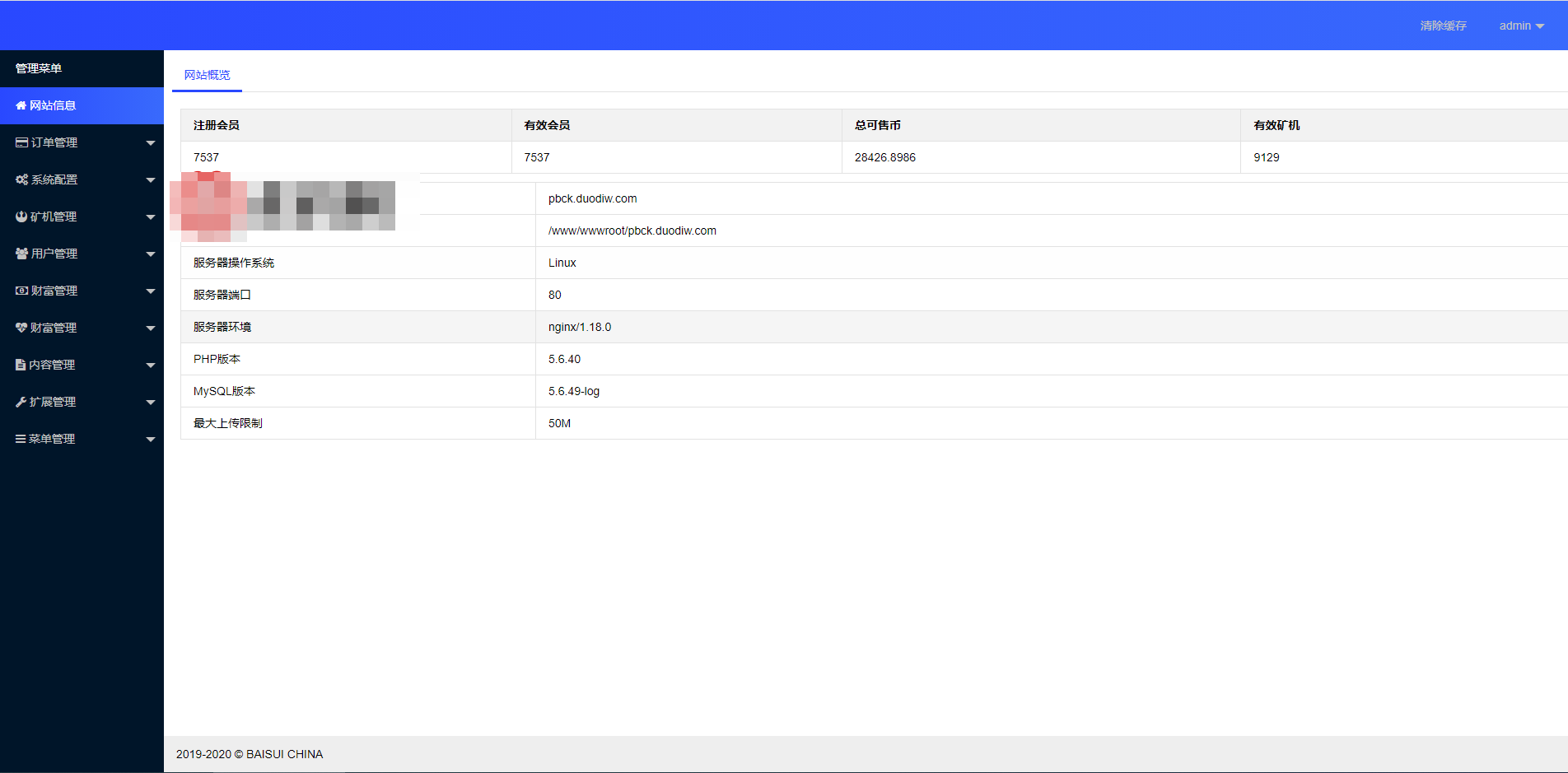This screenshot has width=1568, height=773.
Task: Click the 5.6.49-log value
Action: click(x=574, y=391)
